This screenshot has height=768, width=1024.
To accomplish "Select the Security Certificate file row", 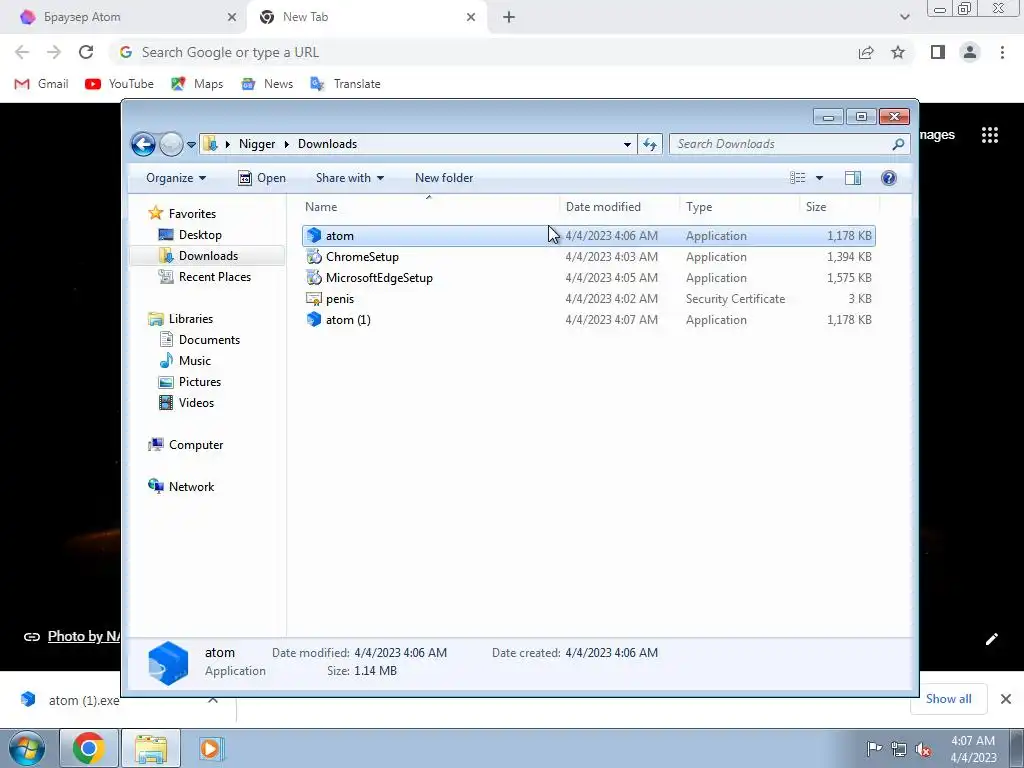I will [588, 298].
